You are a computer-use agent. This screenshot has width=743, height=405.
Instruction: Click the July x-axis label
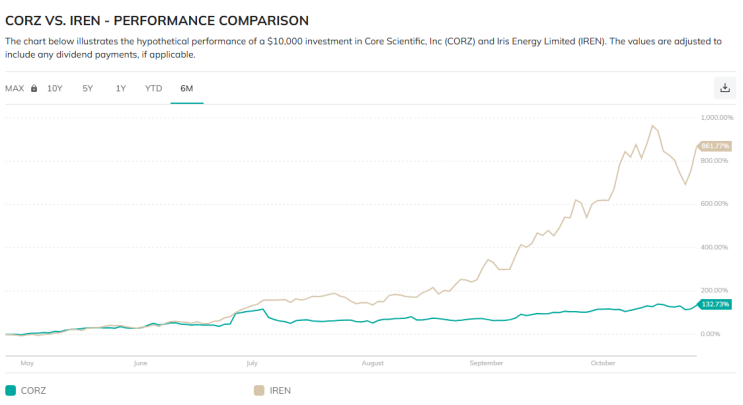[x=252, y=363]
